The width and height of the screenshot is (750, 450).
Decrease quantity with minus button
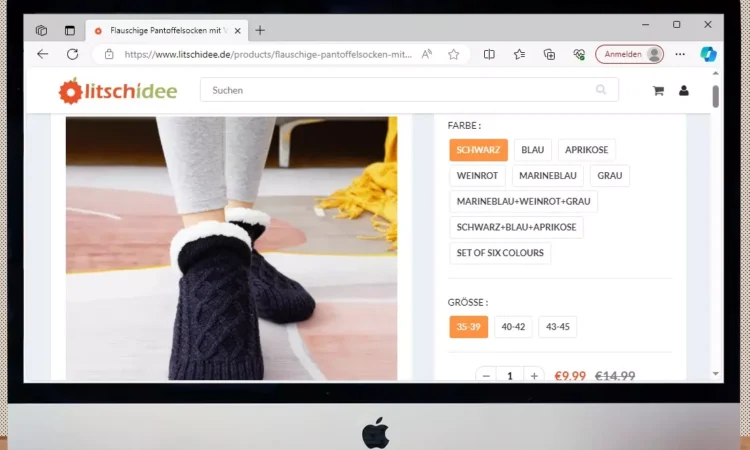[x=486, y=376]
